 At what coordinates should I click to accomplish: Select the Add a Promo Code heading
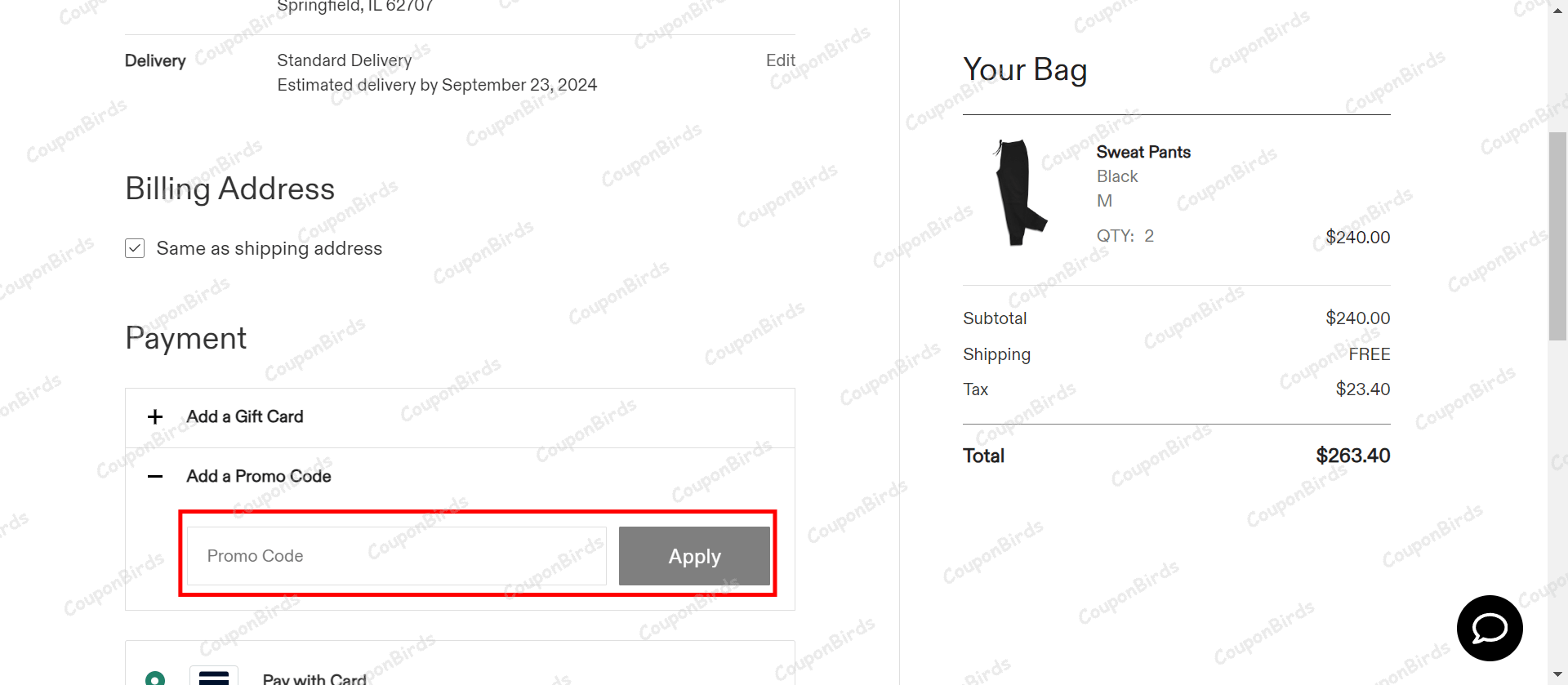point(258,476)
